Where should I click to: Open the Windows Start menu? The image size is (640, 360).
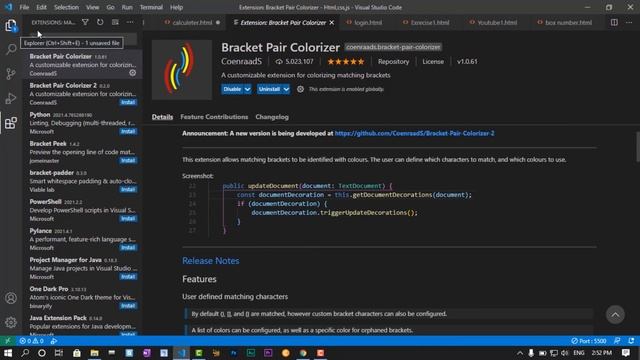click(8, 353)
